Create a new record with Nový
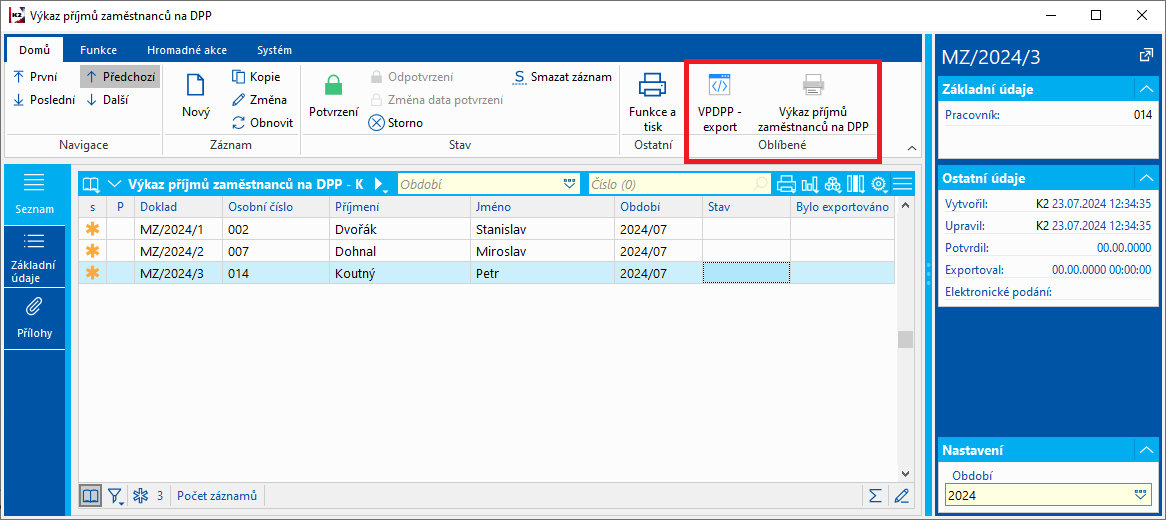1166x520 pixels. tap(196, 97)
